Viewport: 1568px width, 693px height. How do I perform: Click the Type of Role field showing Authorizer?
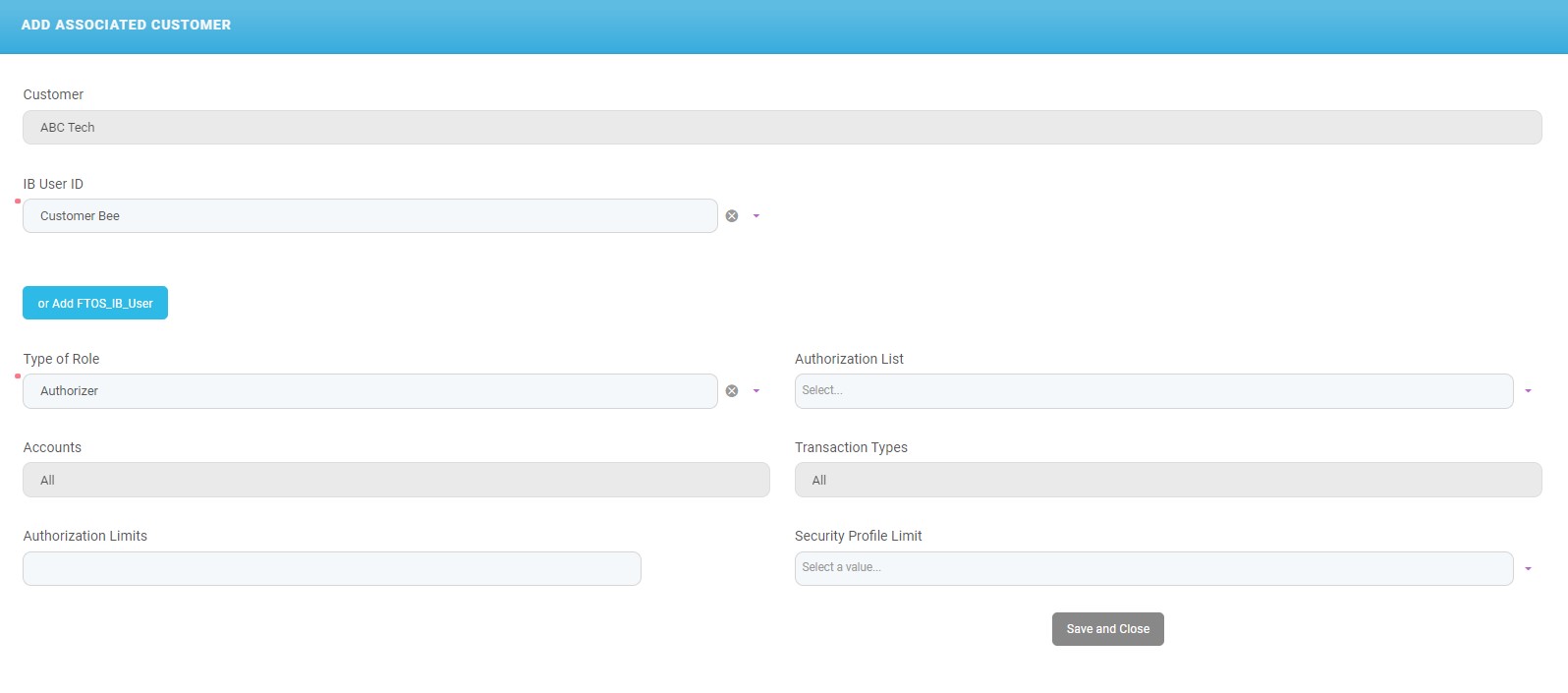click(x=369, y=391)
